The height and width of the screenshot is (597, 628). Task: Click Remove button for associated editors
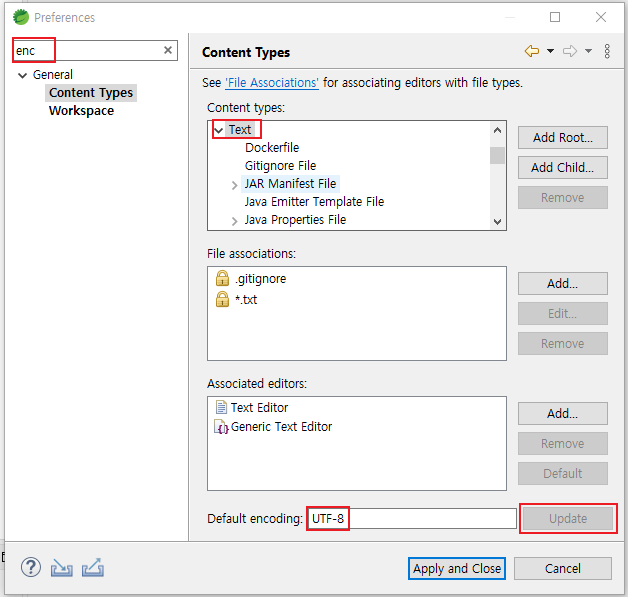pos(563,443)
